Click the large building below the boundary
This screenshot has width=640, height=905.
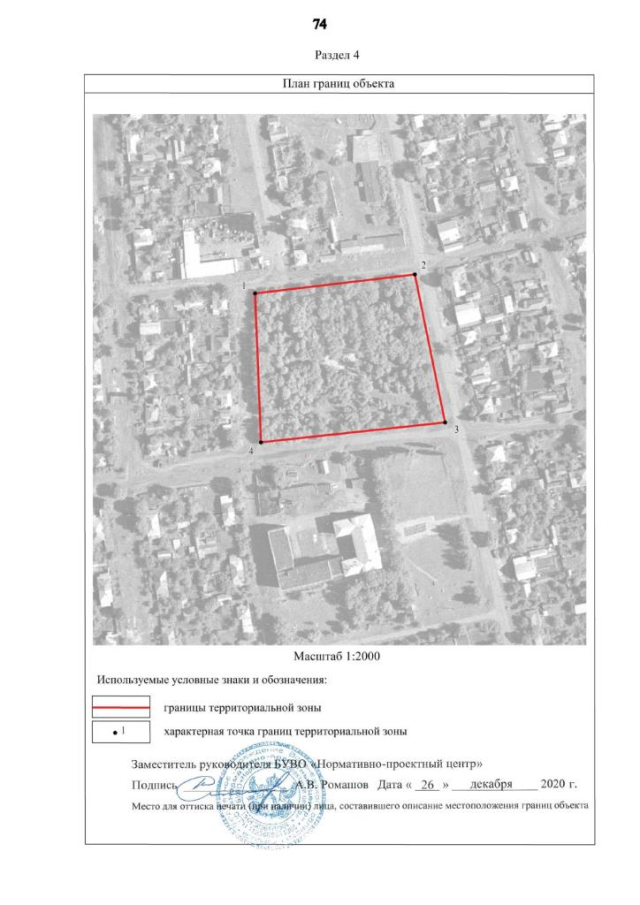[318, 550]
